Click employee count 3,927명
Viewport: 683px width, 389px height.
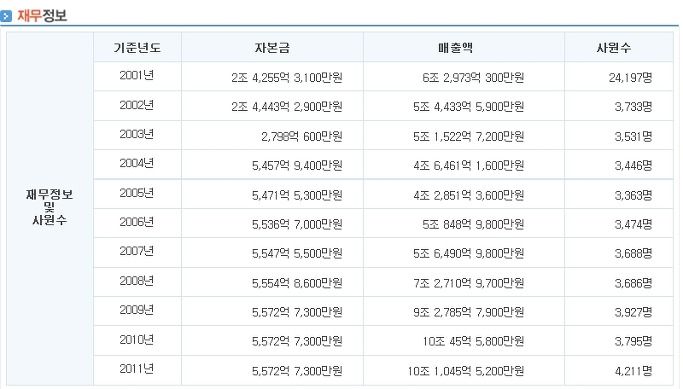[x=633, y=312]
